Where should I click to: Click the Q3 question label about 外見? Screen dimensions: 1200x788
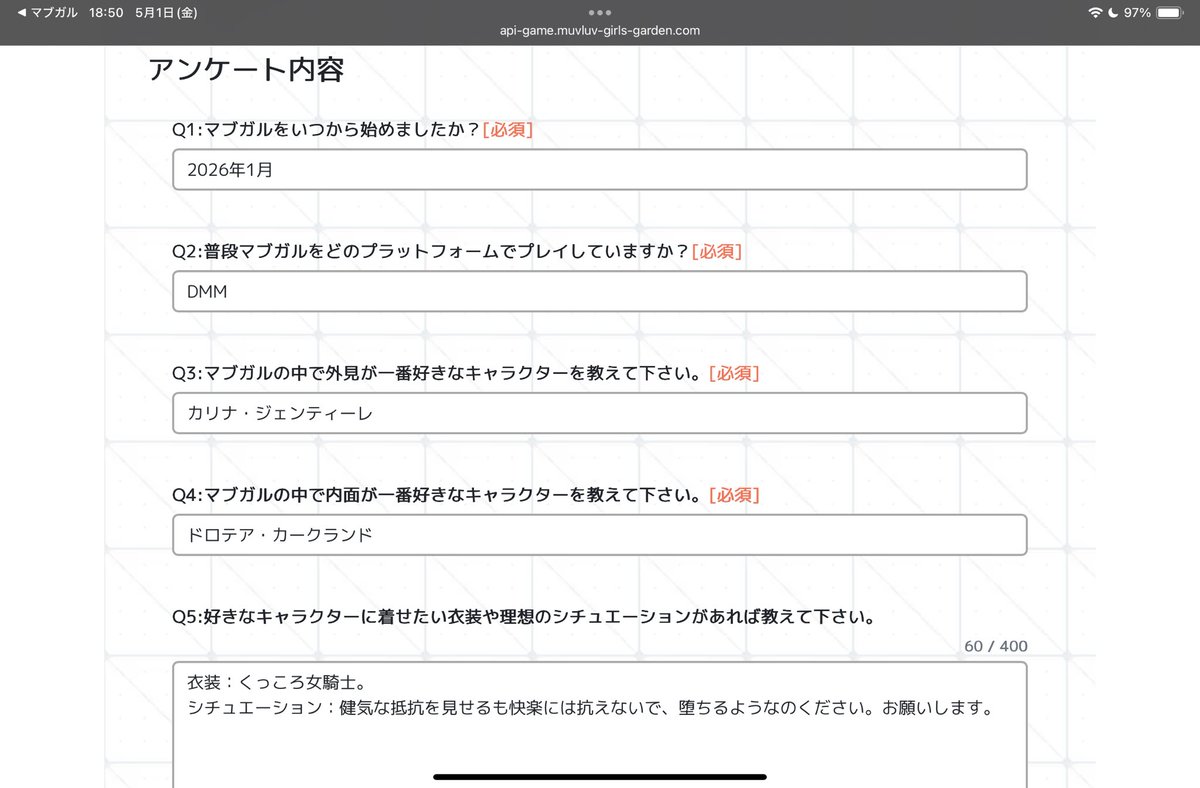[x=466, y=374]
